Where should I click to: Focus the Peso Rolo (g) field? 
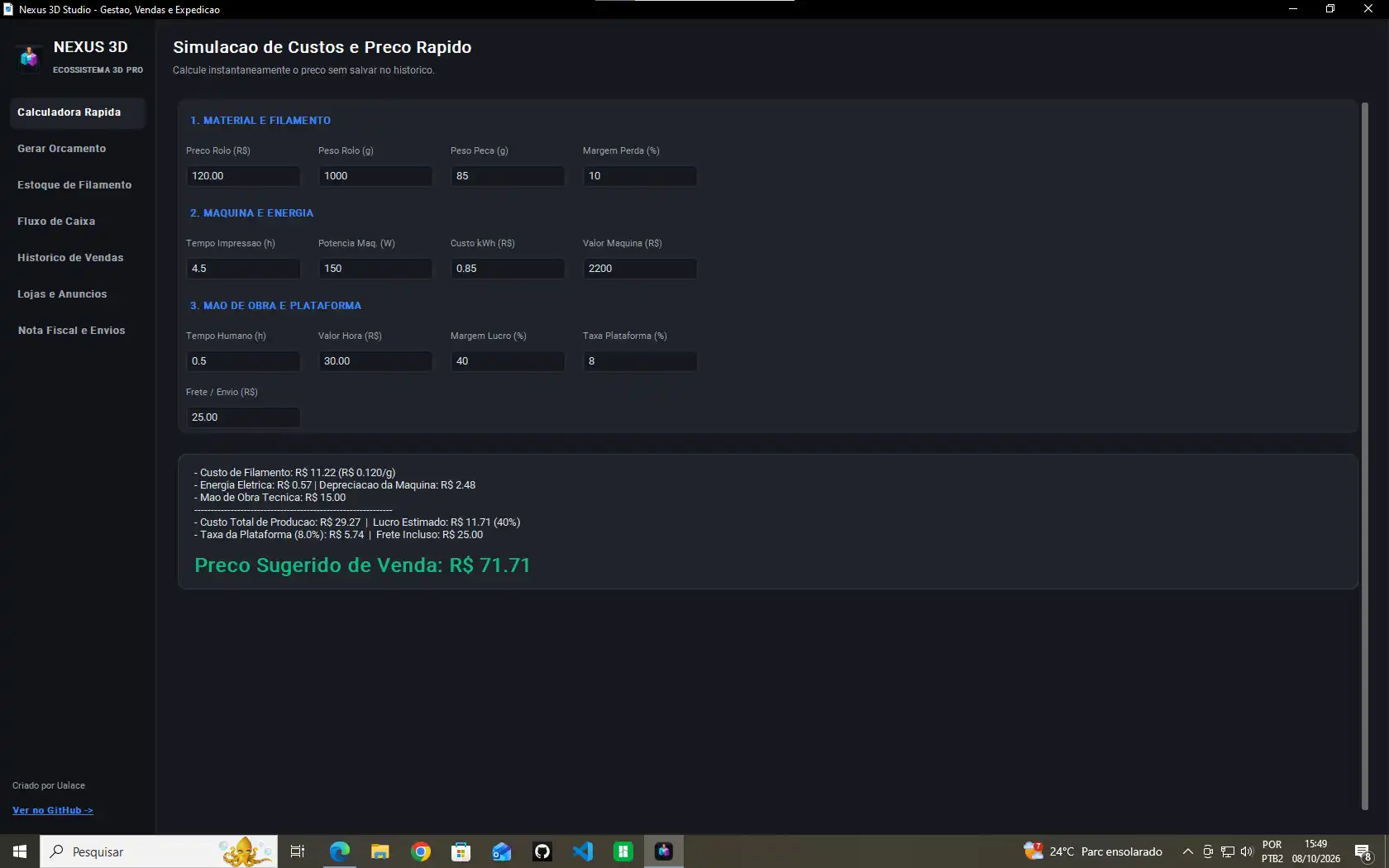click(375, 176)
